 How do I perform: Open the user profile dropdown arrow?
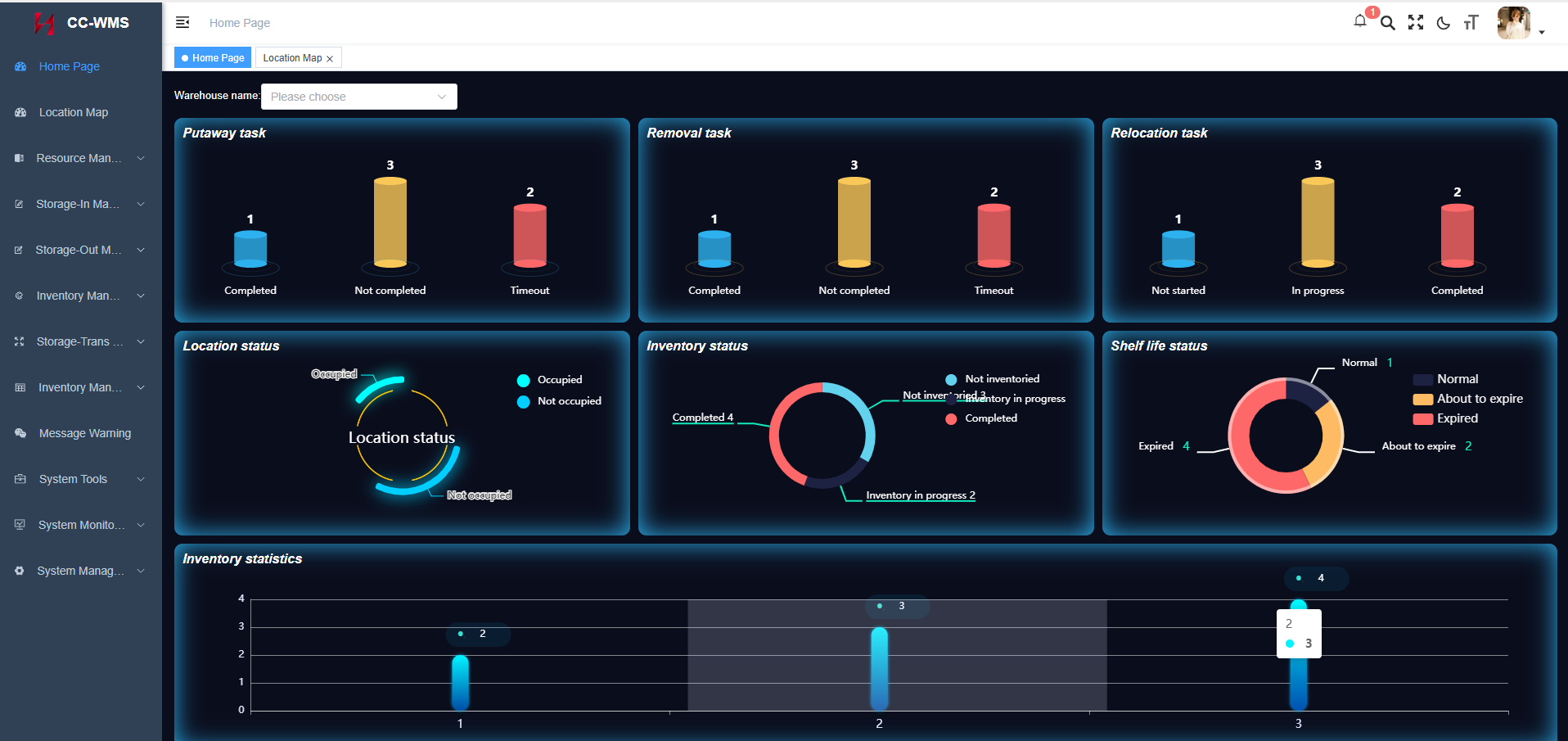1543,31
